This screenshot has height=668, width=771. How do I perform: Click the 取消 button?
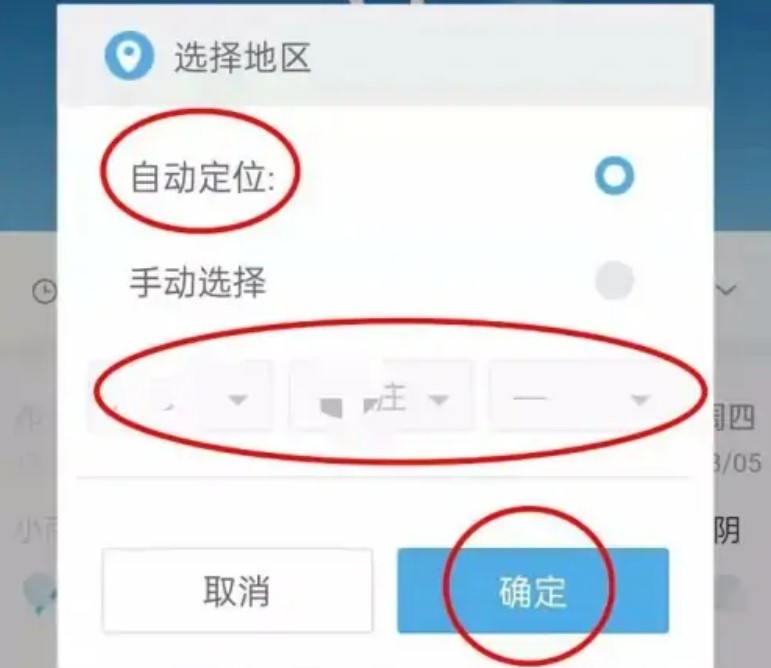[237, 590]
